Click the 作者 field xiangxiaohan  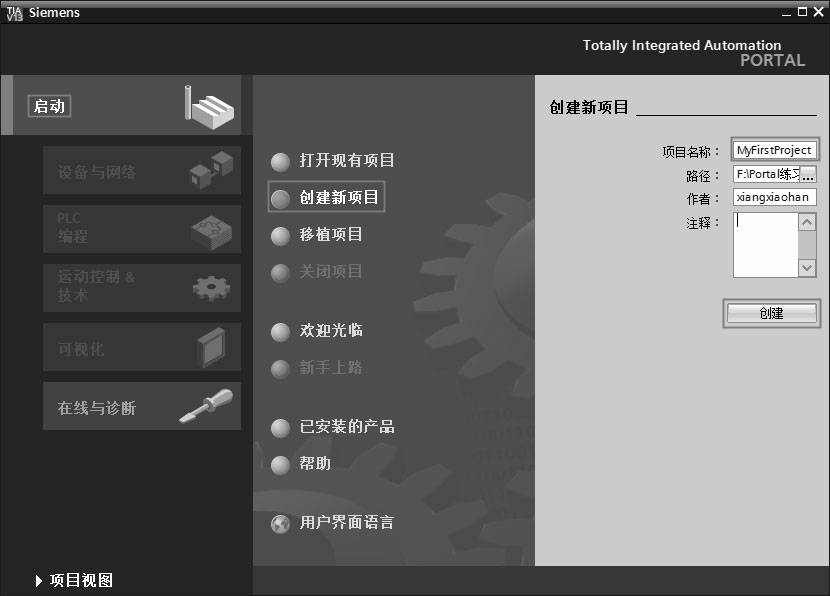tap(774, 197)
